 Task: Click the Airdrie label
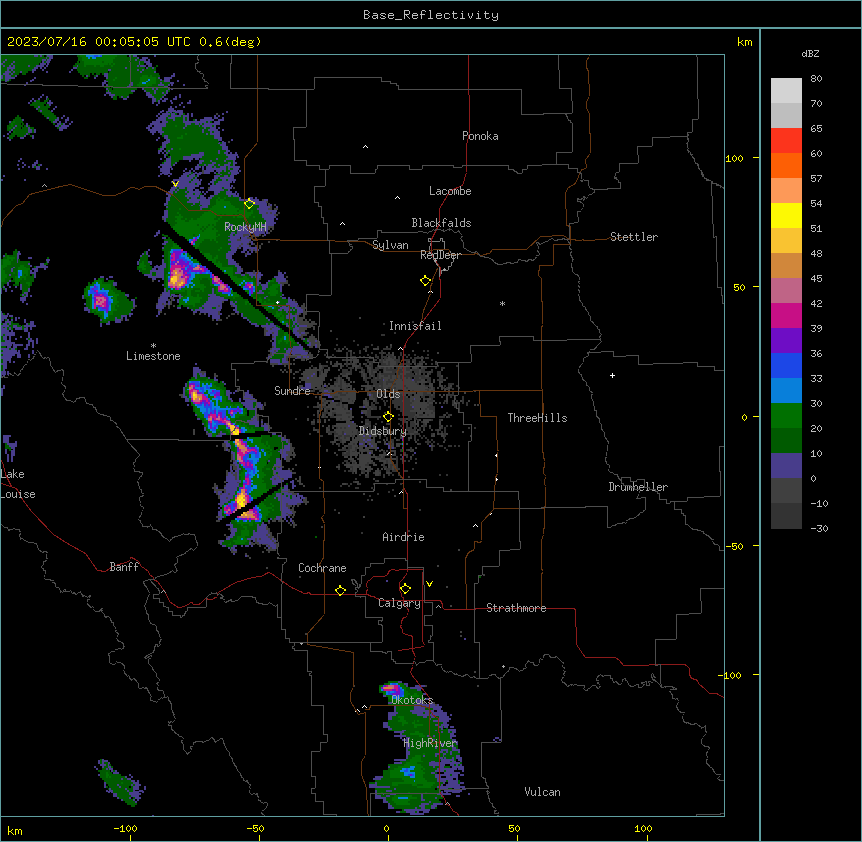404,537
